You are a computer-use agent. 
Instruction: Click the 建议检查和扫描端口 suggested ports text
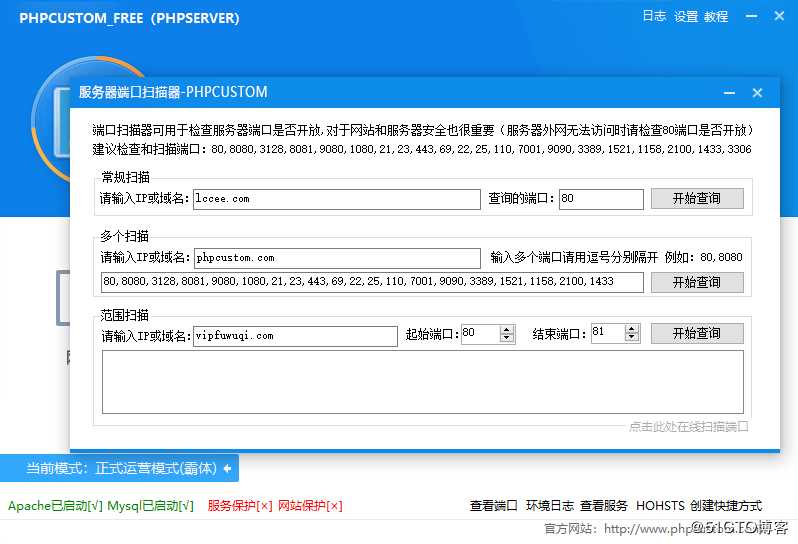pos(421,149)
